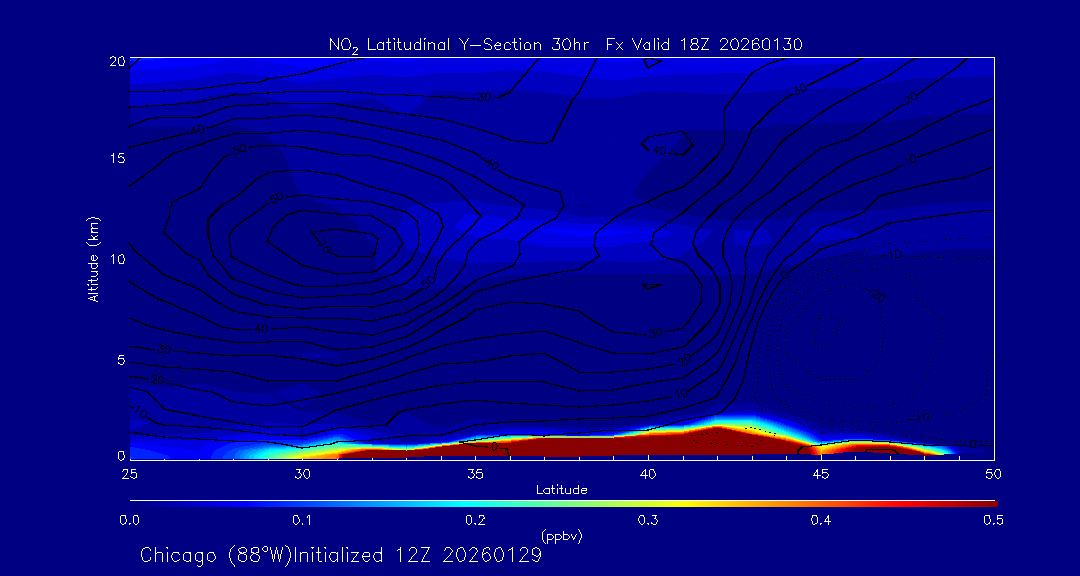
Task: Click color bar value 0.0
Action: pyautogui.click(x=130, y=521)
